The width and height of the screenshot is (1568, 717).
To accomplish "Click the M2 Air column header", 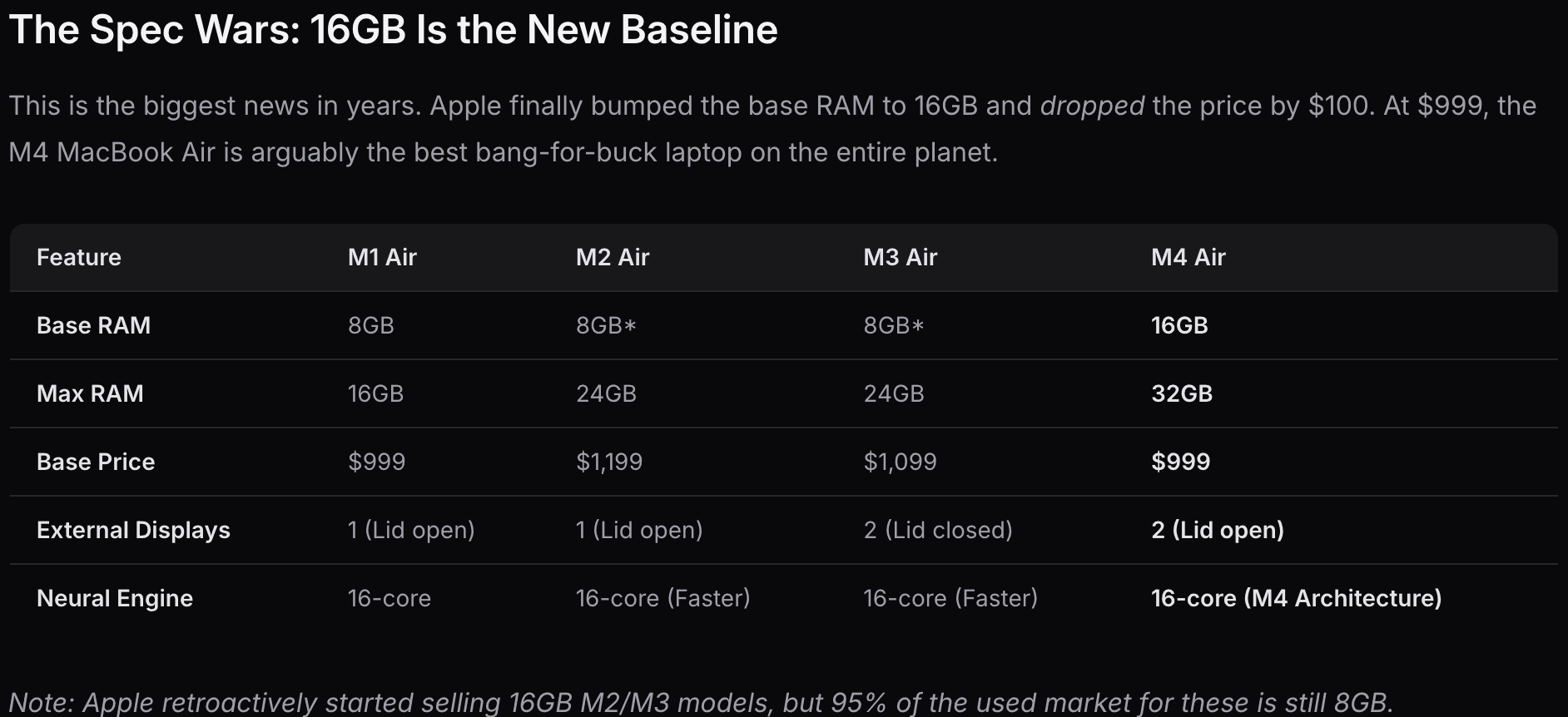I will 612,257.
